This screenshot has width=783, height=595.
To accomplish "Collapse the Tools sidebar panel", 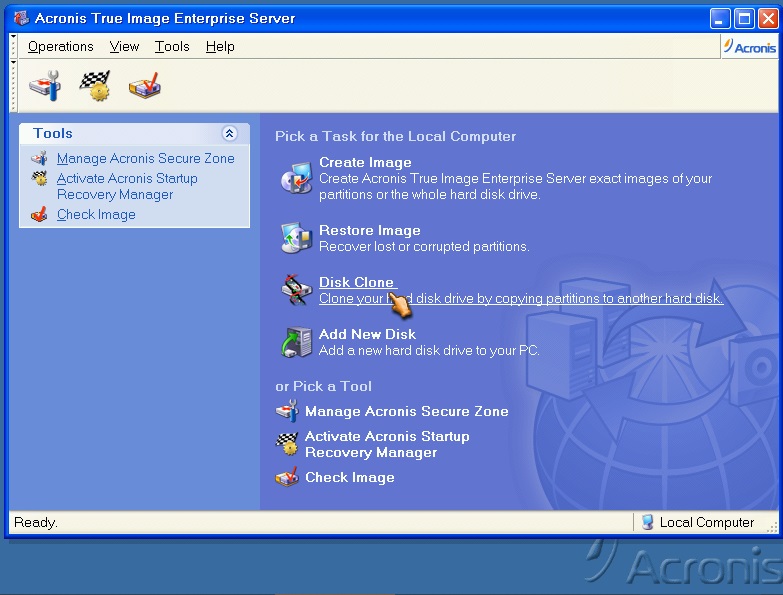I will (229, 133).
